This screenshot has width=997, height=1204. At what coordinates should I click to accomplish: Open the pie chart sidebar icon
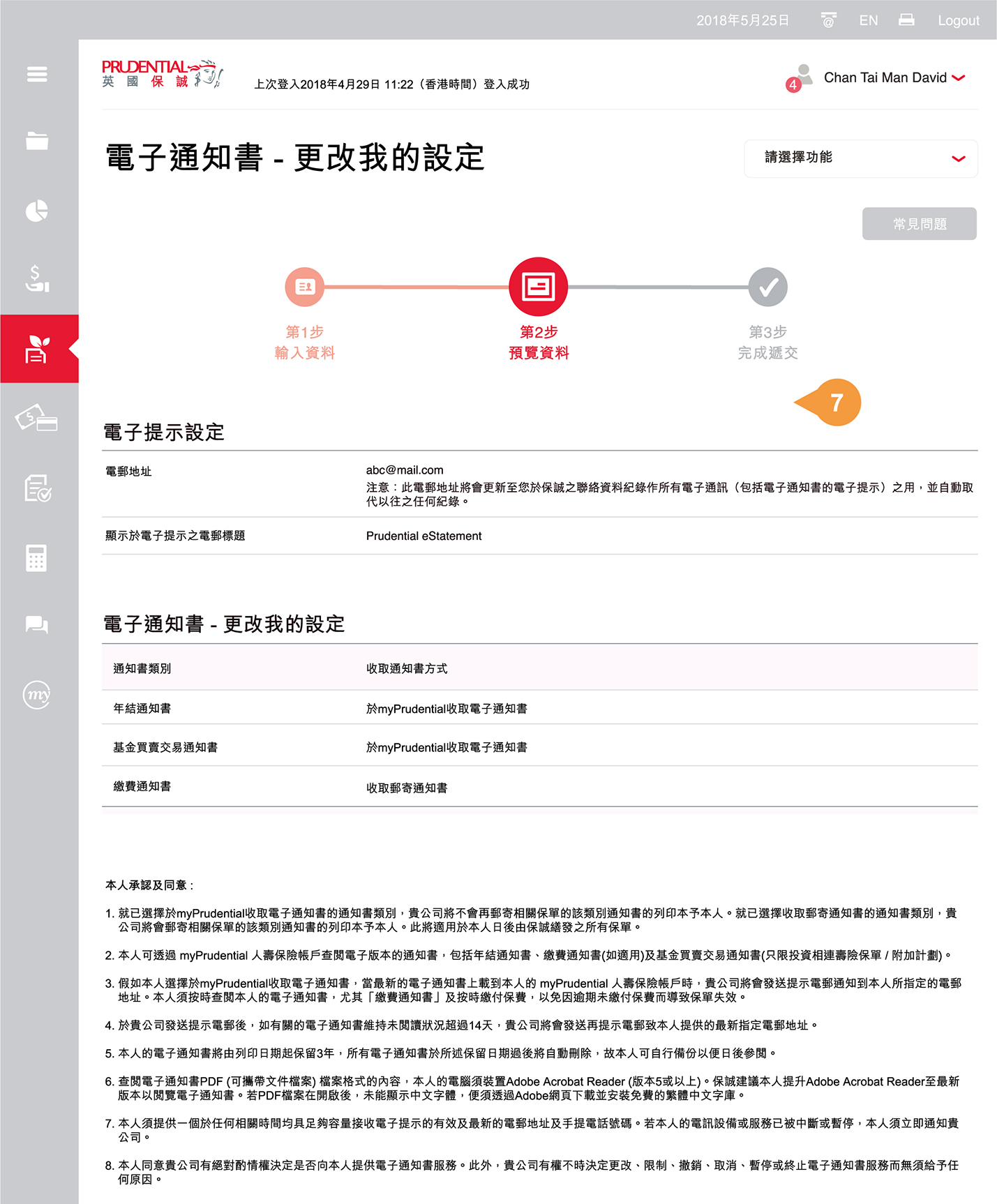pos(37,211)
